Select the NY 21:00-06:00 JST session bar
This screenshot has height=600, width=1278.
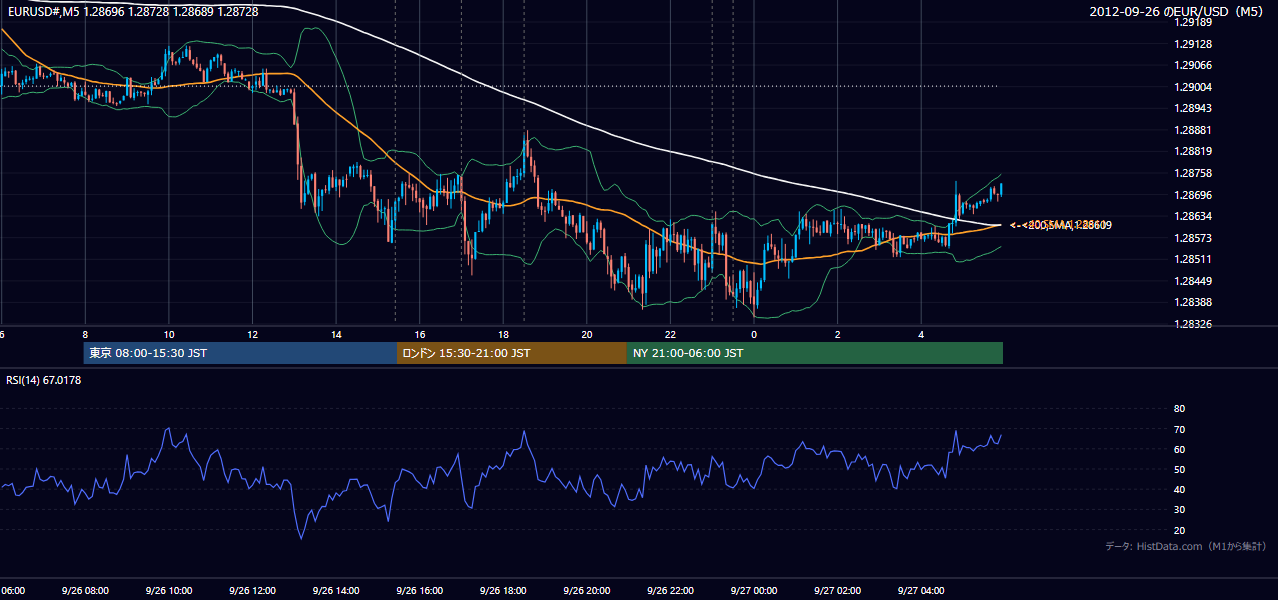tap(815, 353)
